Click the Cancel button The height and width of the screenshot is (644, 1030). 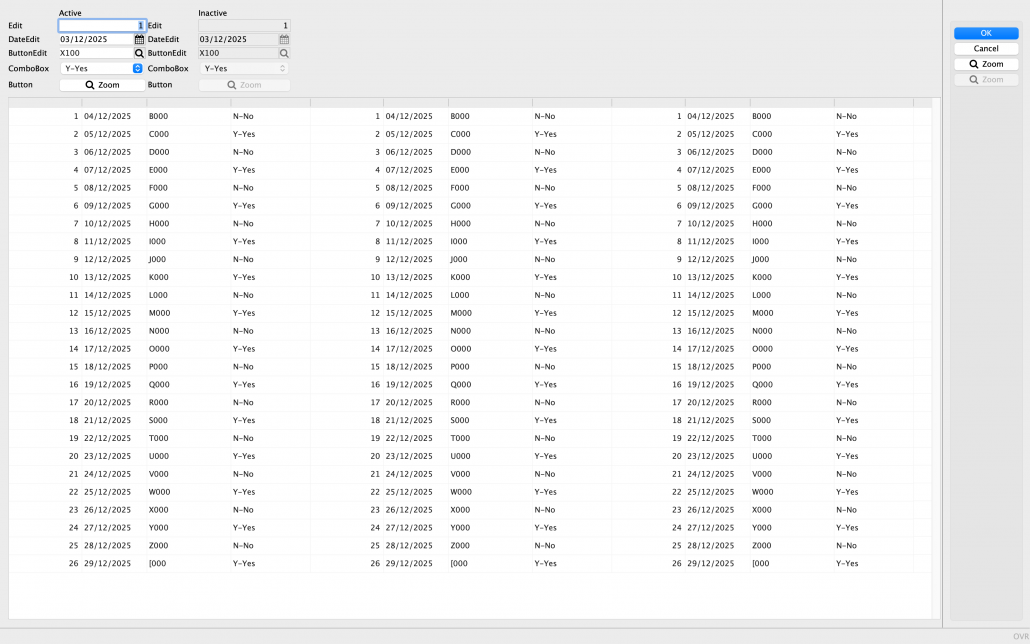[985, 48]
